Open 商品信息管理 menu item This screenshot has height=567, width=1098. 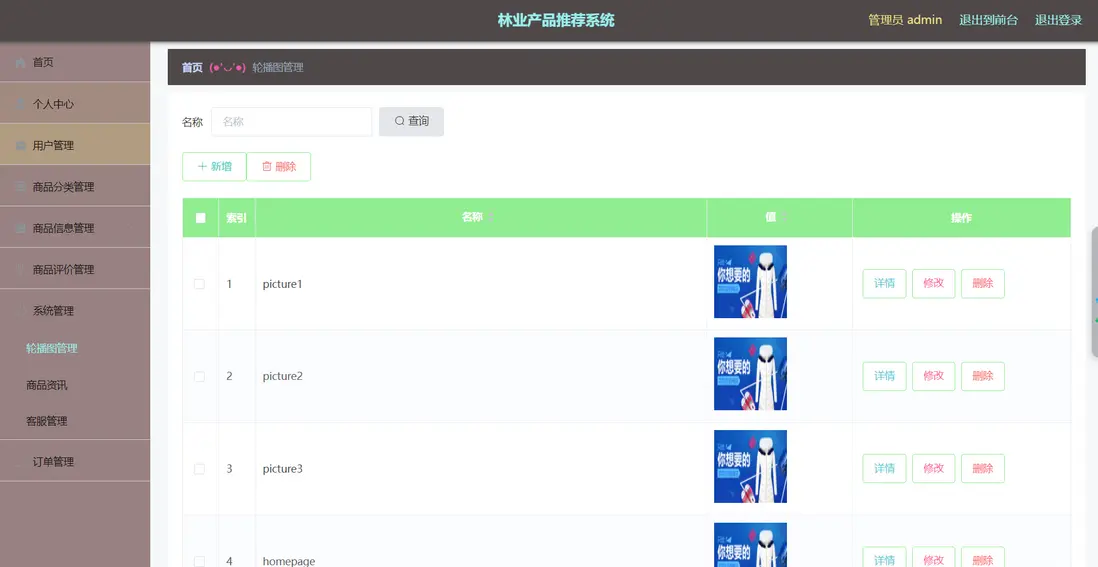point(75,228)
